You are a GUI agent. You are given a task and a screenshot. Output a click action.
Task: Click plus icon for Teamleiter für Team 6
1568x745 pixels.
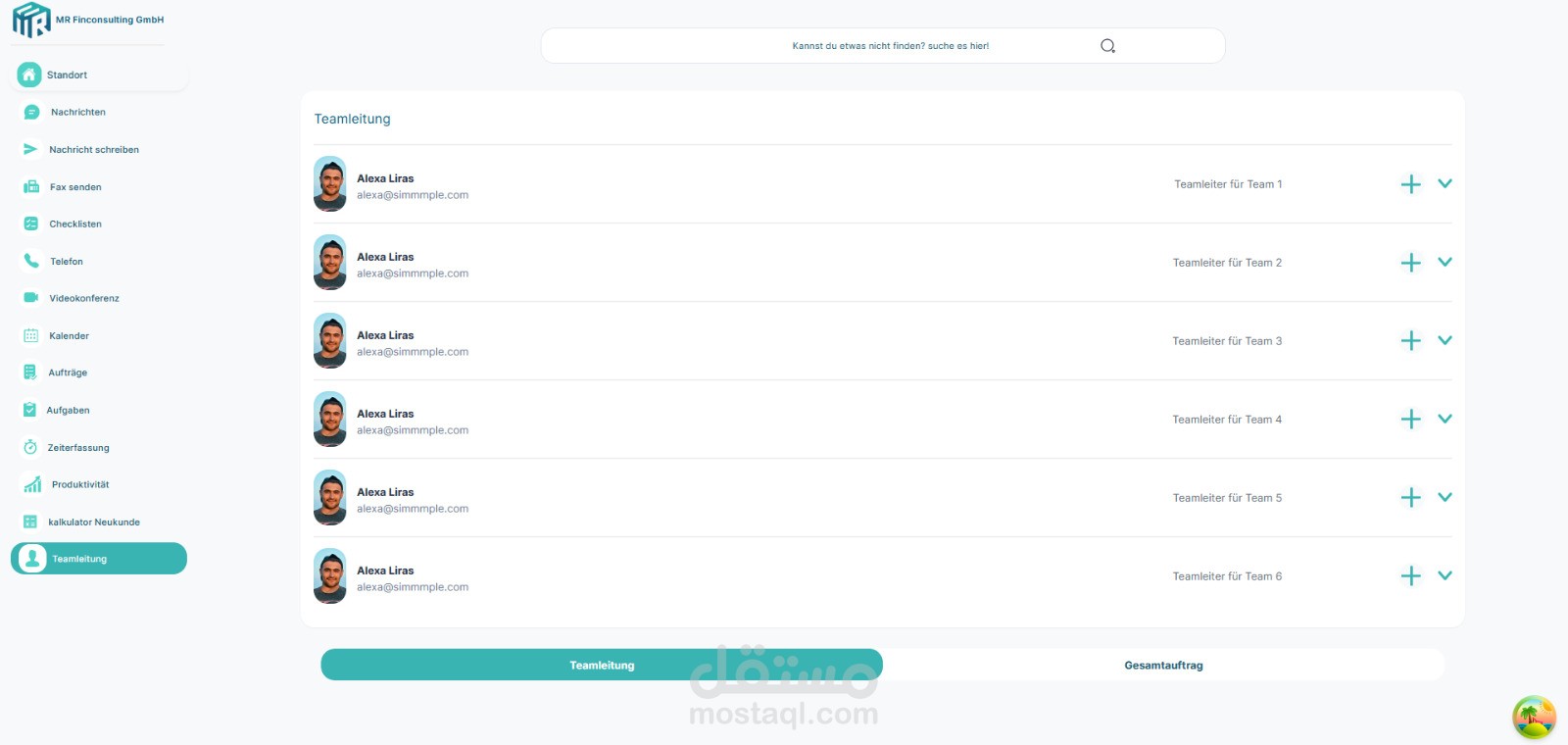click(1411, 576)
